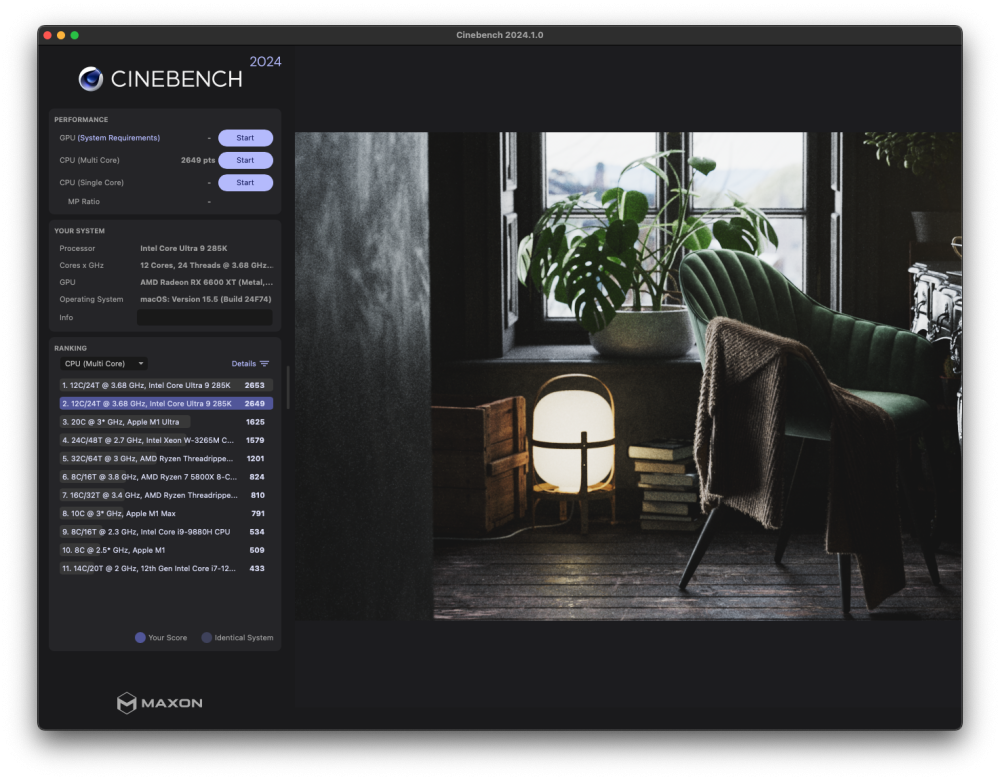Click the Details filter lines icon
This screenshot has height=780, width=1000.
(x=265, y=364)
